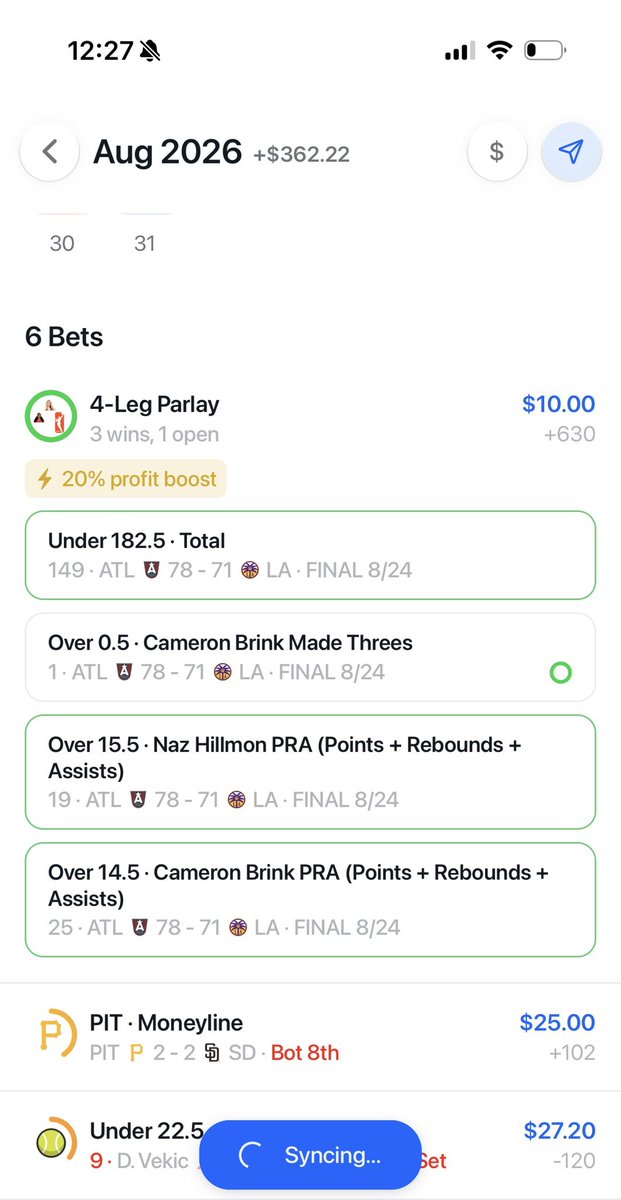Tap the tennis ball bet icon
The image size is (621, 1200).
(x=51, y=1142)
